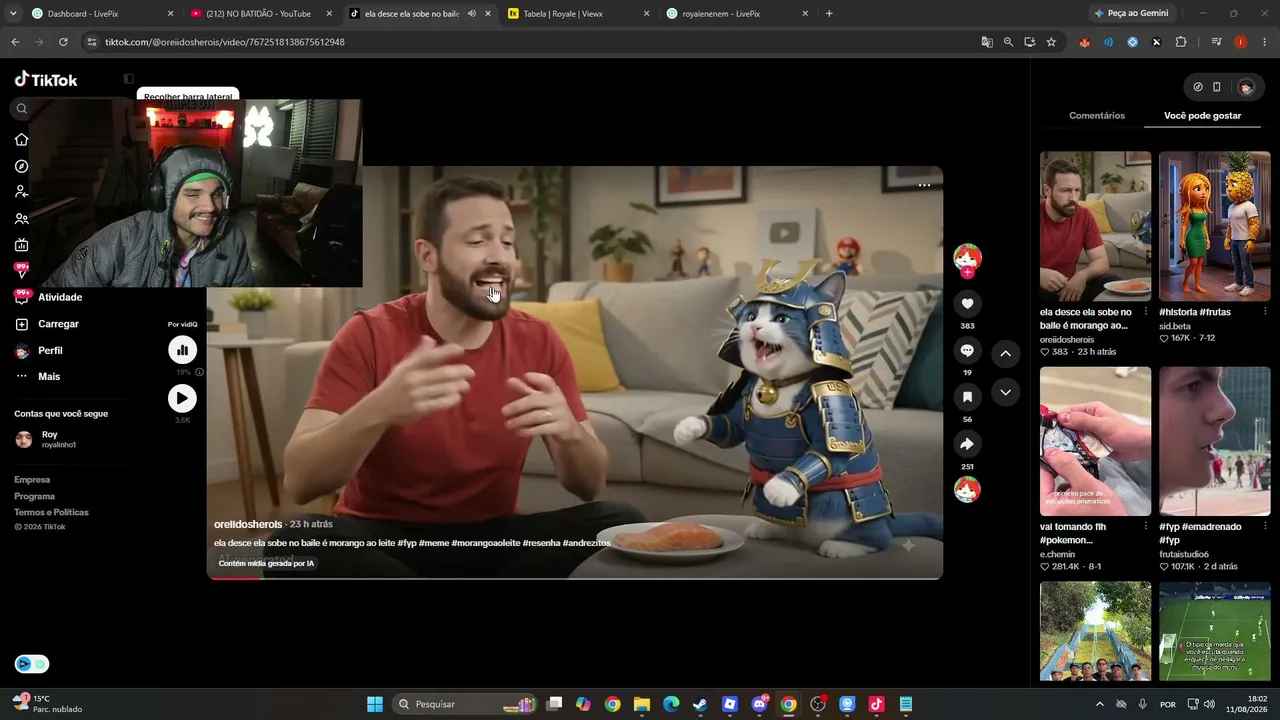Go back to the previous page
This screenshot has height=720, width=1280.
point(15,42)
